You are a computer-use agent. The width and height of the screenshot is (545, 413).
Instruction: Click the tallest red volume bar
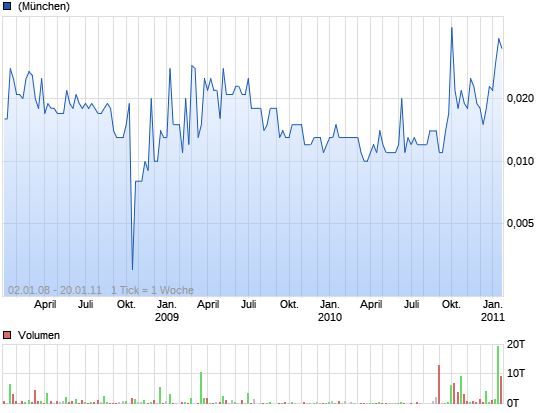click(x=439, y=384)
